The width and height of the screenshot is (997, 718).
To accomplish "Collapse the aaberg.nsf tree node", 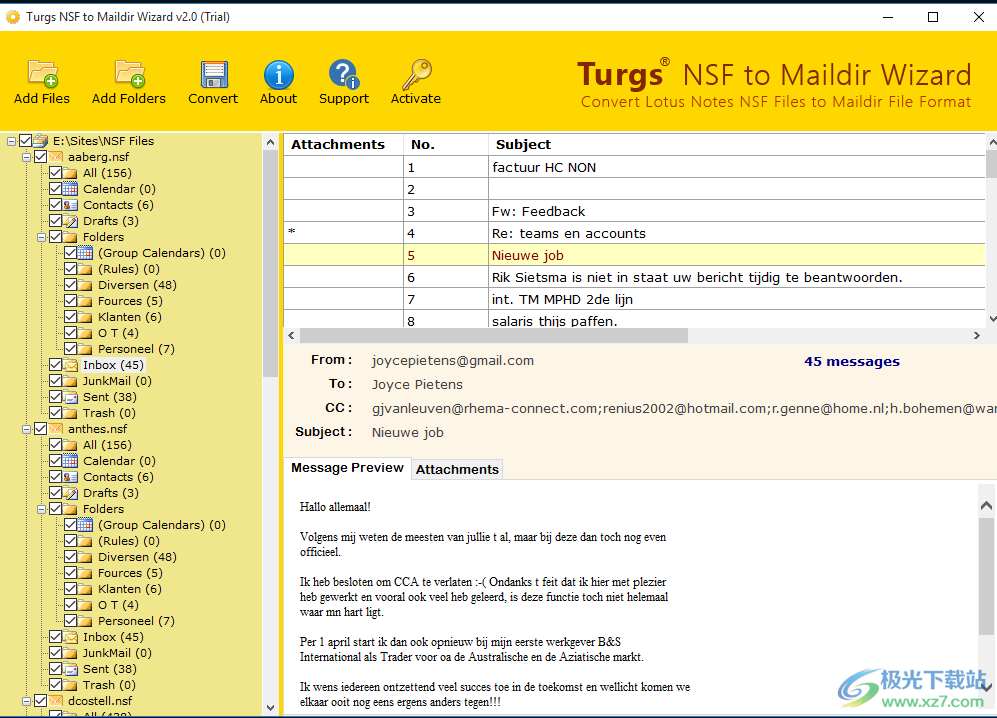I will coord(26,157).
